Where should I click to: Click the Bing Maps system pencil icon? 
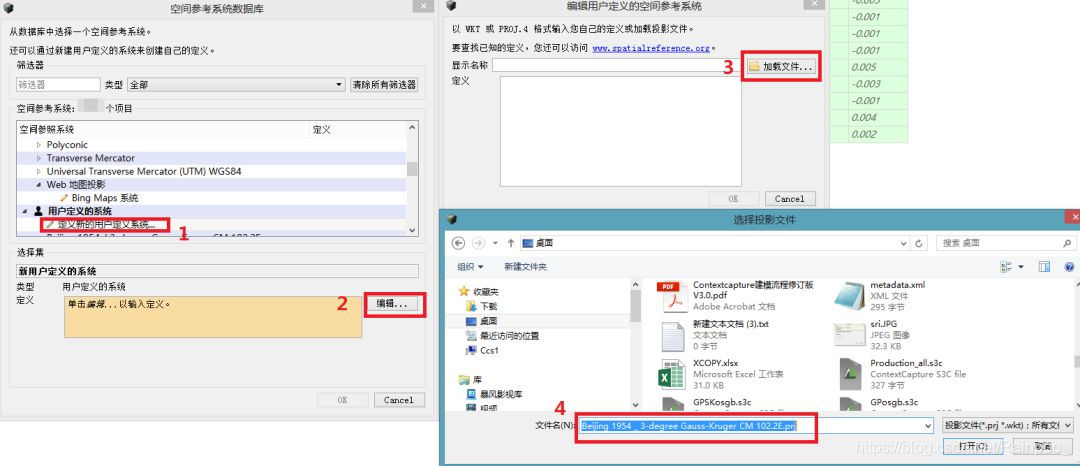pyautogui.click(x=65, y=198)
